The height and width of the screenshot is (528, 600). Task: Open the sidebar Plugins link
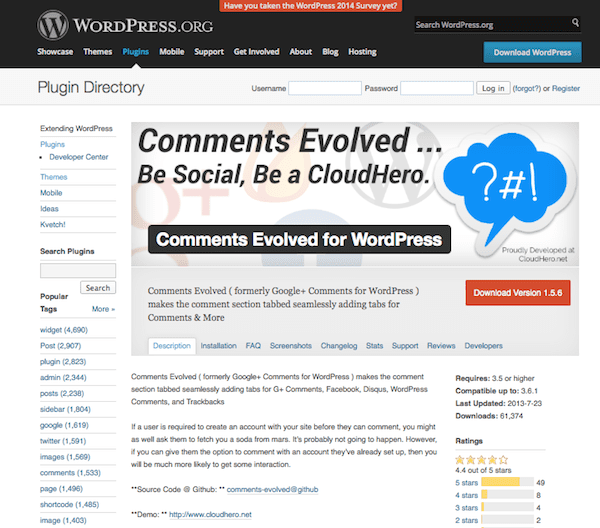(x=52, y=144)
